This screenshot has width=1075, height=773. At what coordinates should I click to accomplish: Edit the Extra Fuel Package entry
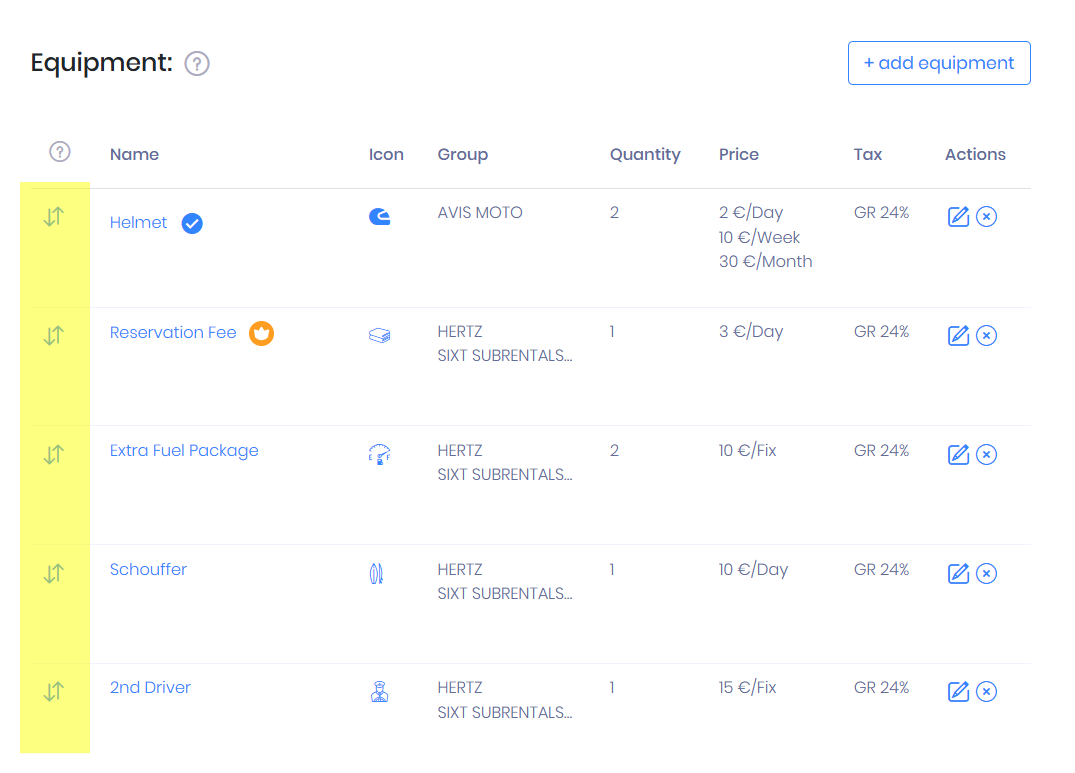coord(958,455)
